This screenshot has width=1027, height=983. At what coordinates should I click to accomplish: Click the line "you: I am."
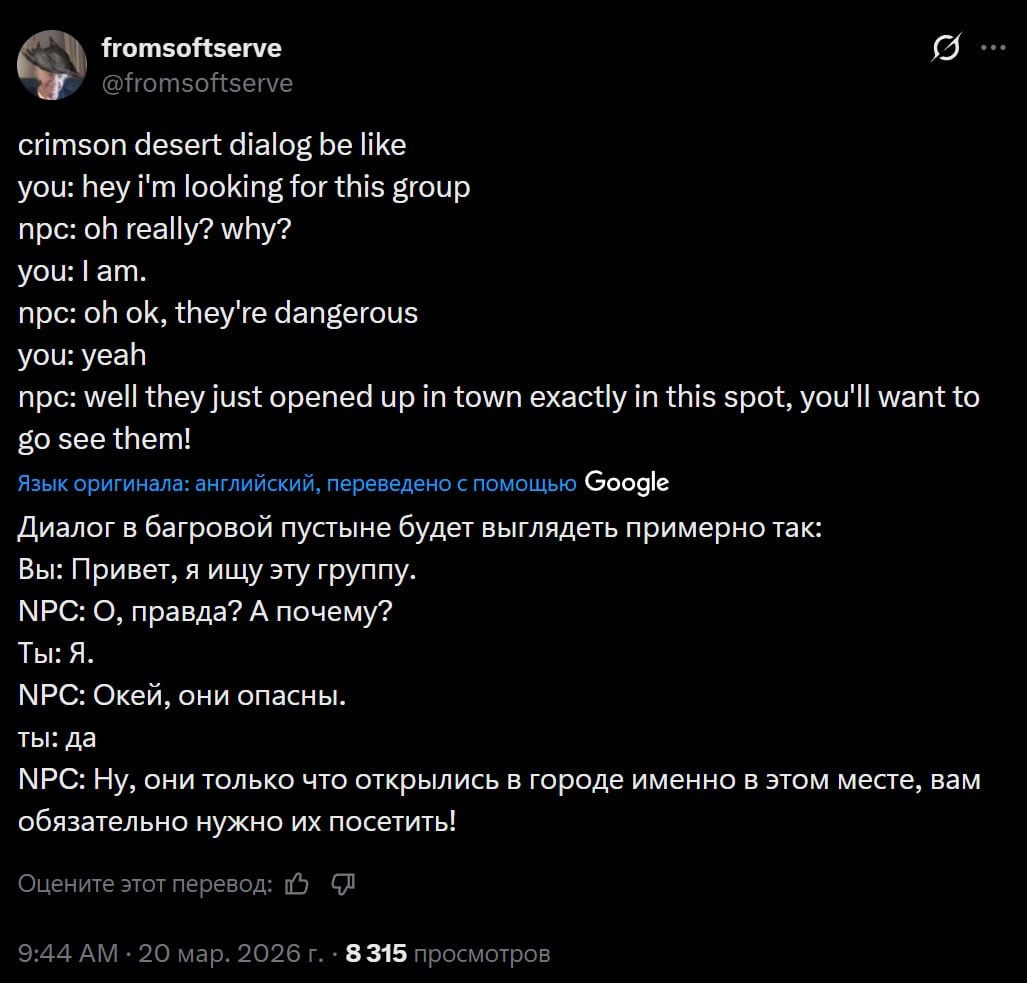83,271
